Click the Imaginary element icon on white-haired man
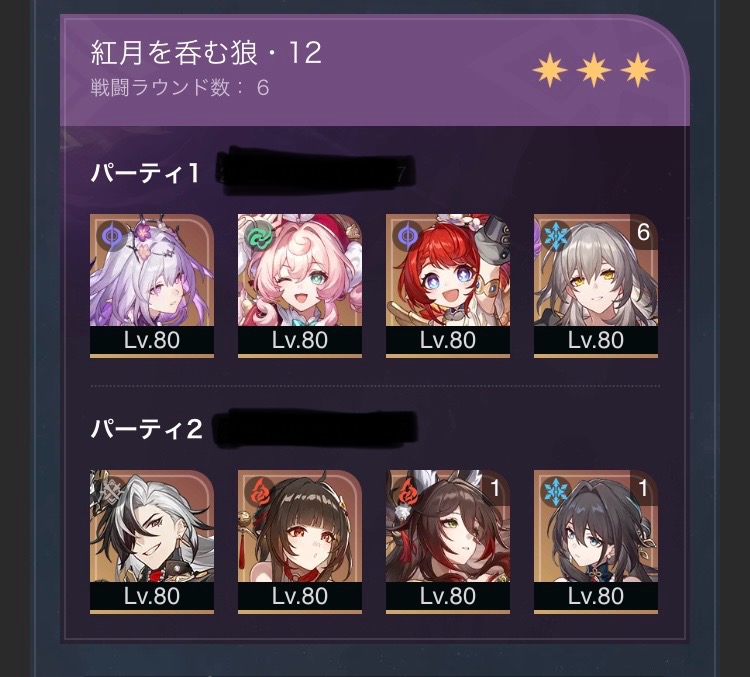The image size is (750, 677). tap(111, 491)
